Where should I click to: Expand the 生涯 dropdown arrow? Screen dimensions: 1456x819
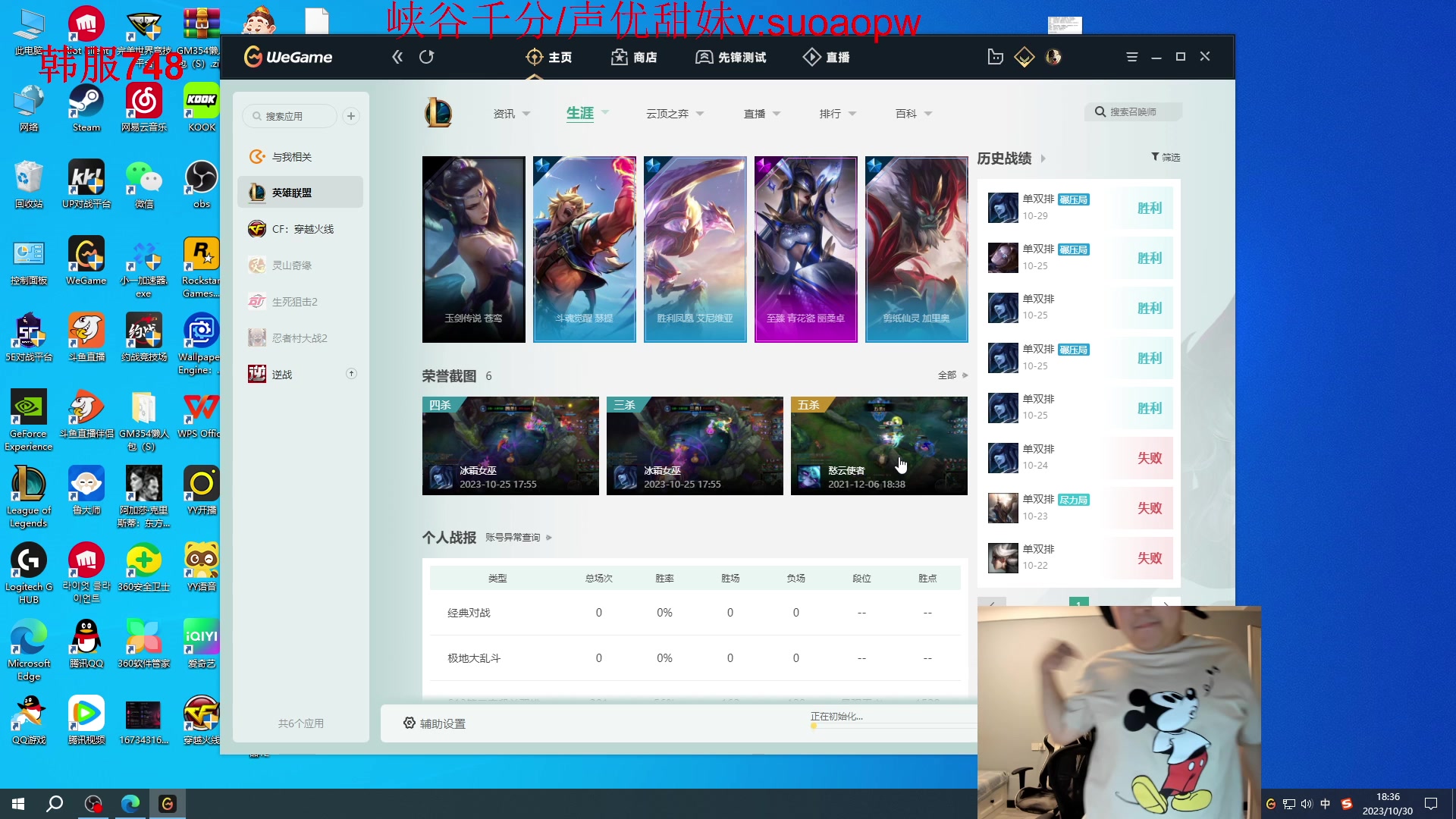605,112
